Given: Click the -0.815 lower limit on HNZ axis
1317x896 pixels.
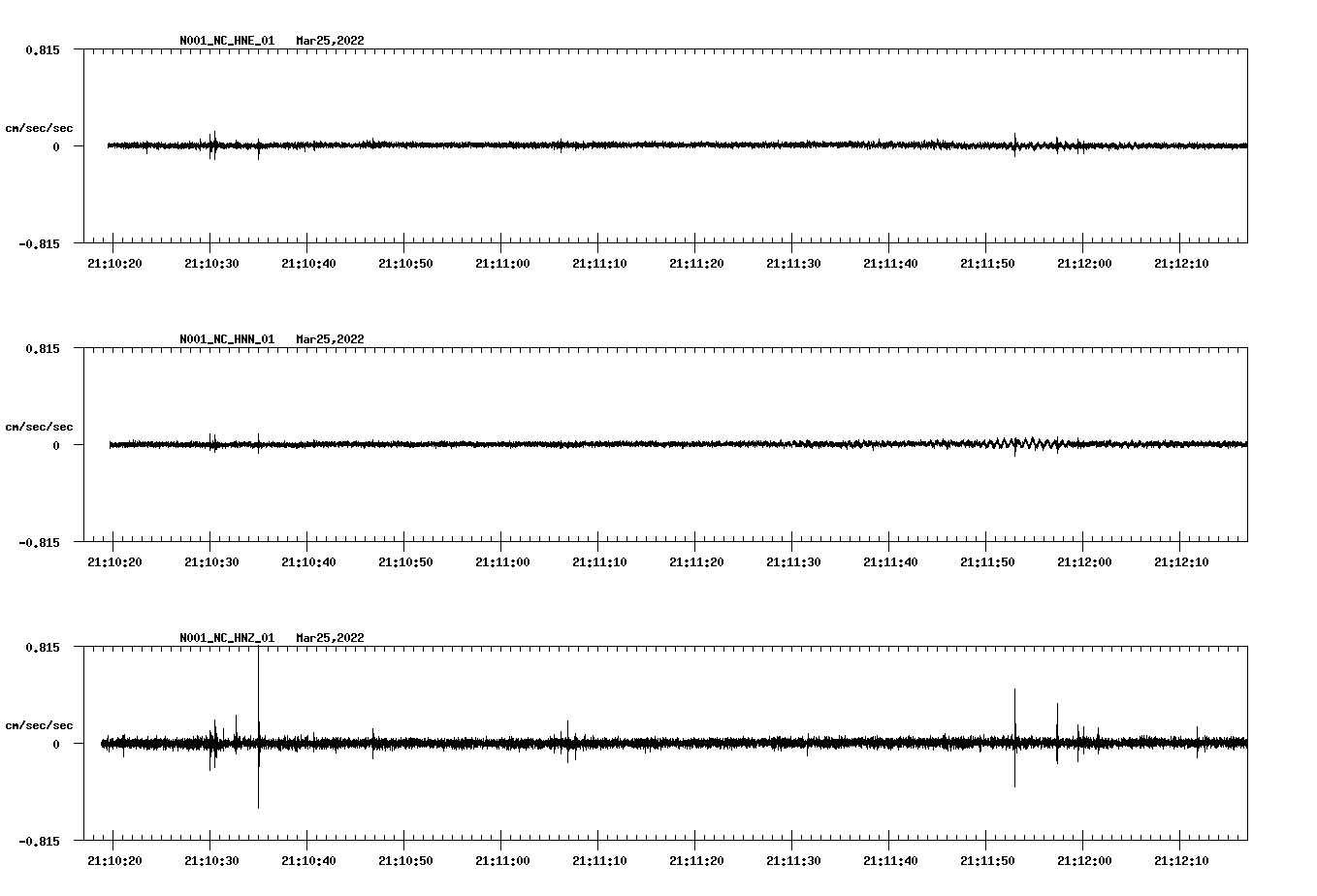Looking at the screenshot, I should point(39,841).
